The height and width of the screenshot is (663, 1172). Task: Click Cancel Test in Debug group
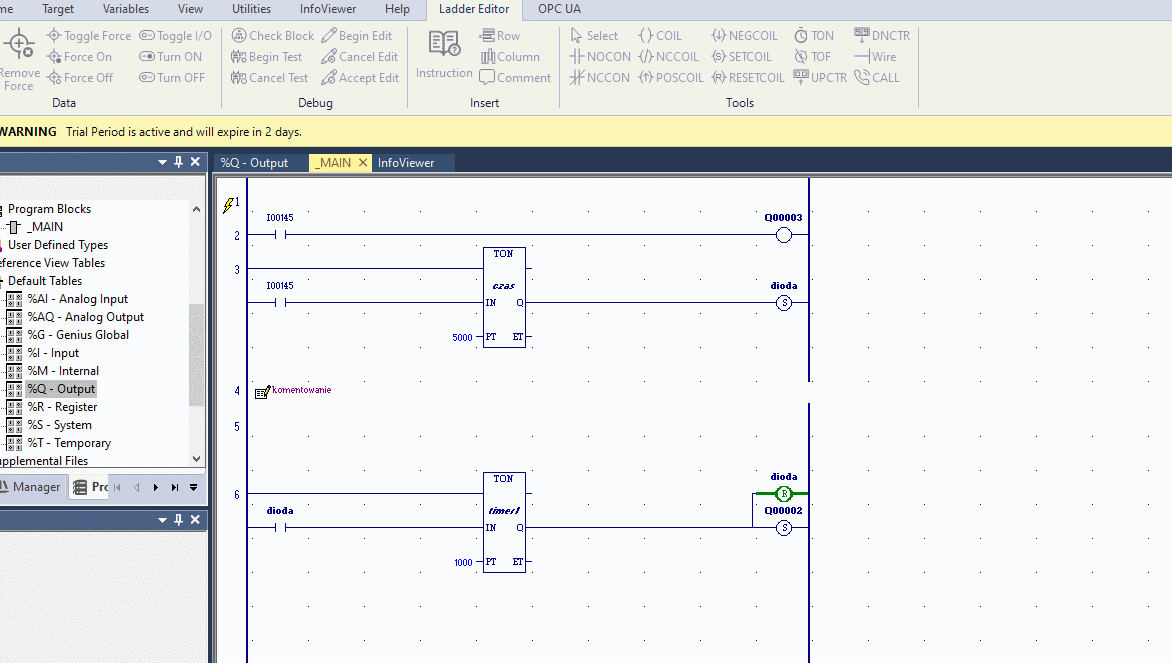[x=270, y=78]
